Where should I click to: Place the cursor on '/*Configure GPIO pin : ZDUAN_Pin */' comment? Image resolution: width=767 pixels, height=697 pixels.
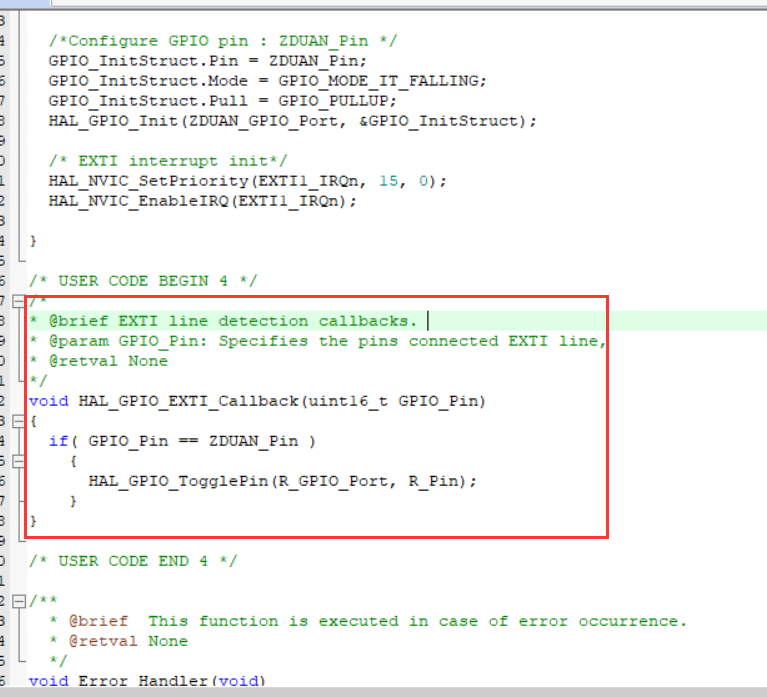[x=223, y=41]
